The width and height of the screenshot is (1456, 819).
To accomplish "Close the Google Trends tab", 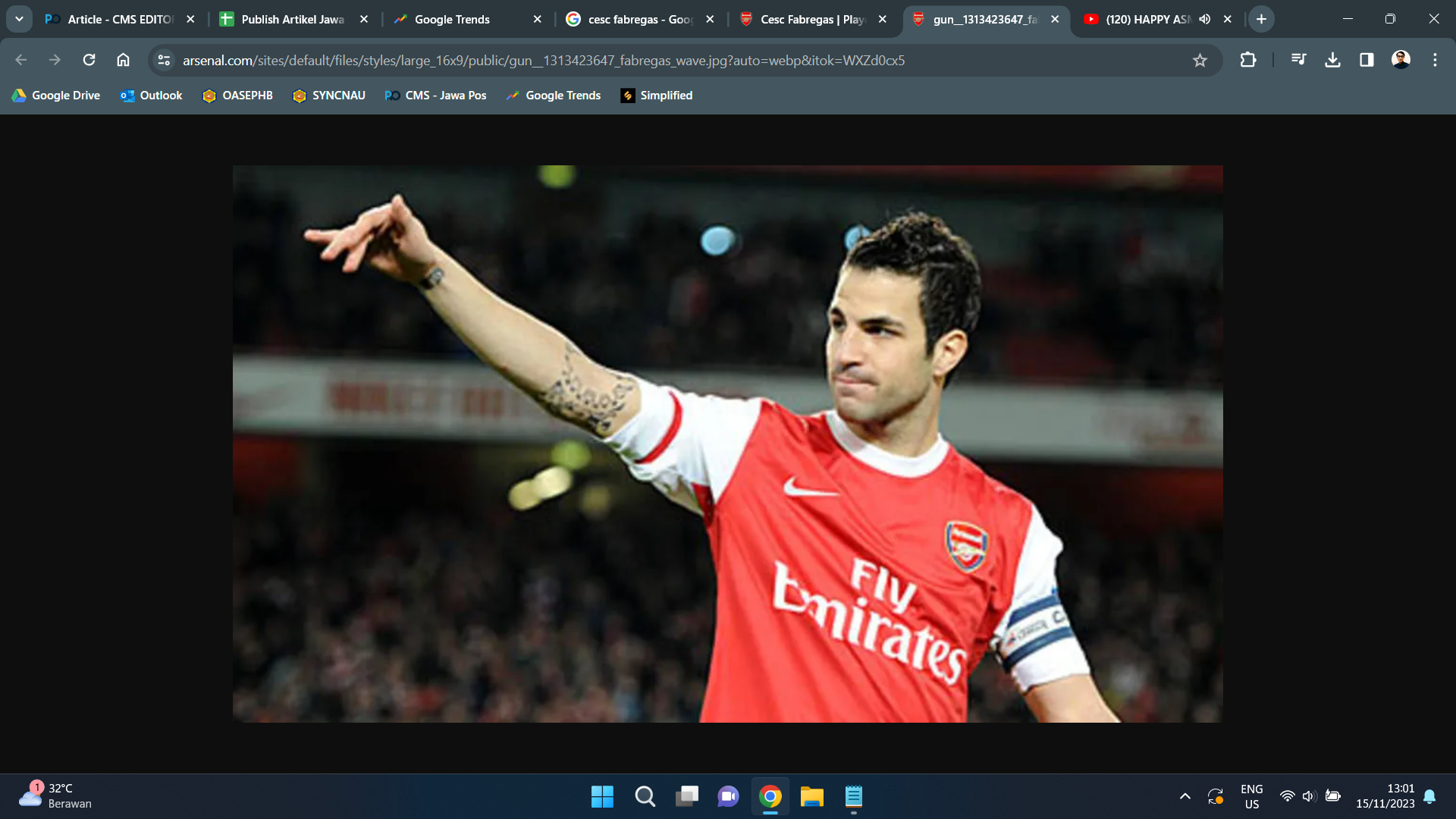I will click(538, 19).
